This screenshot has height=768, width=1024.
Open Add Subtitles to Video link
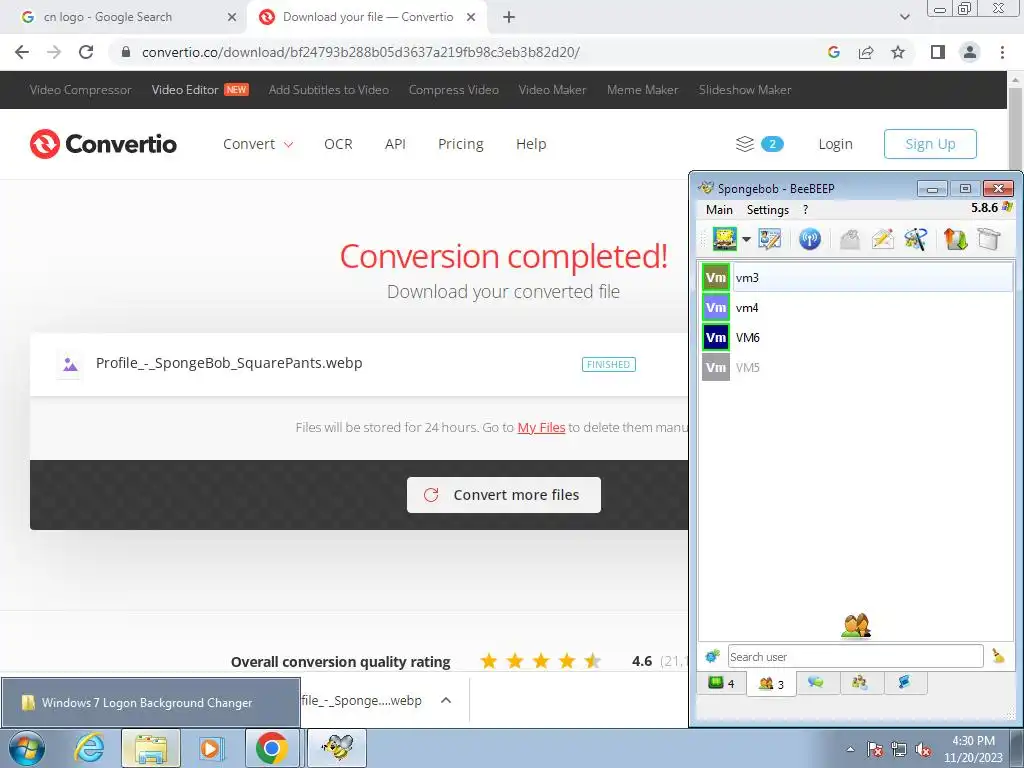[x=328, y=90]
